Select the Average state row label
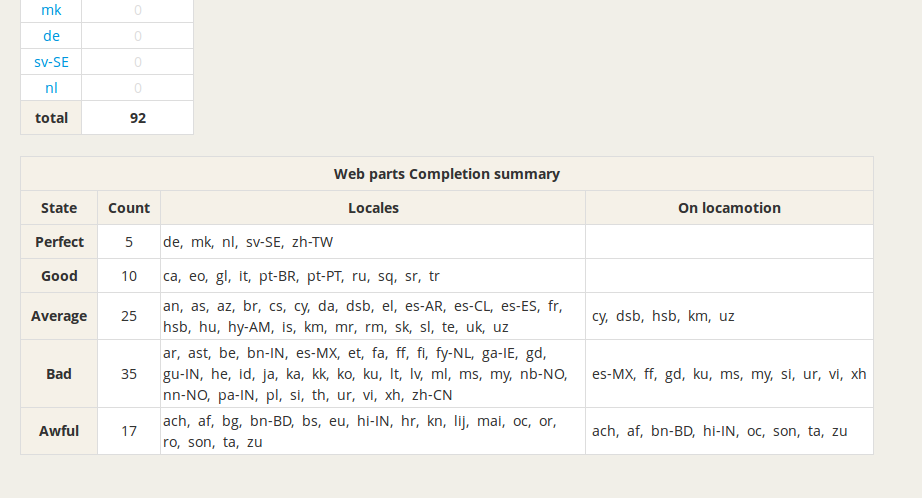Image resolution: width=922 pixels, height=498 pixels. click(59, 316)
